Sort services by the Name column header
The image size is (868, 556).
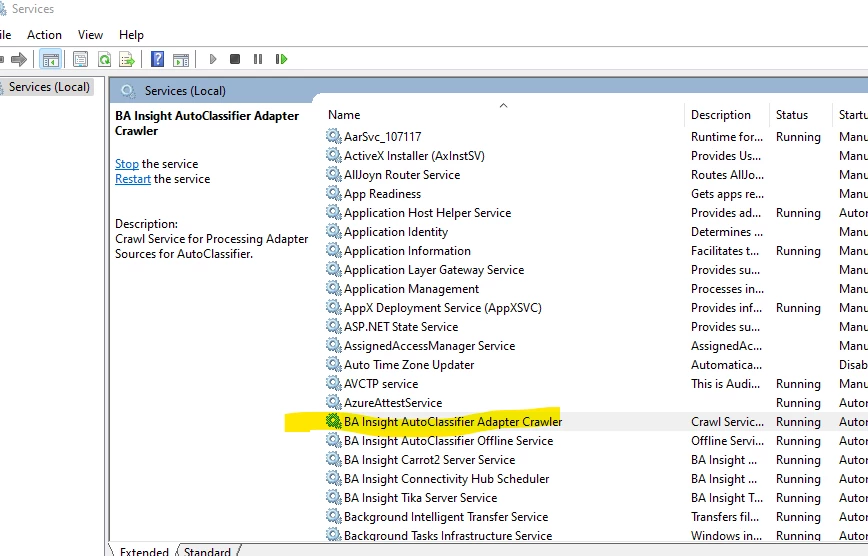(x=345, y=115)
